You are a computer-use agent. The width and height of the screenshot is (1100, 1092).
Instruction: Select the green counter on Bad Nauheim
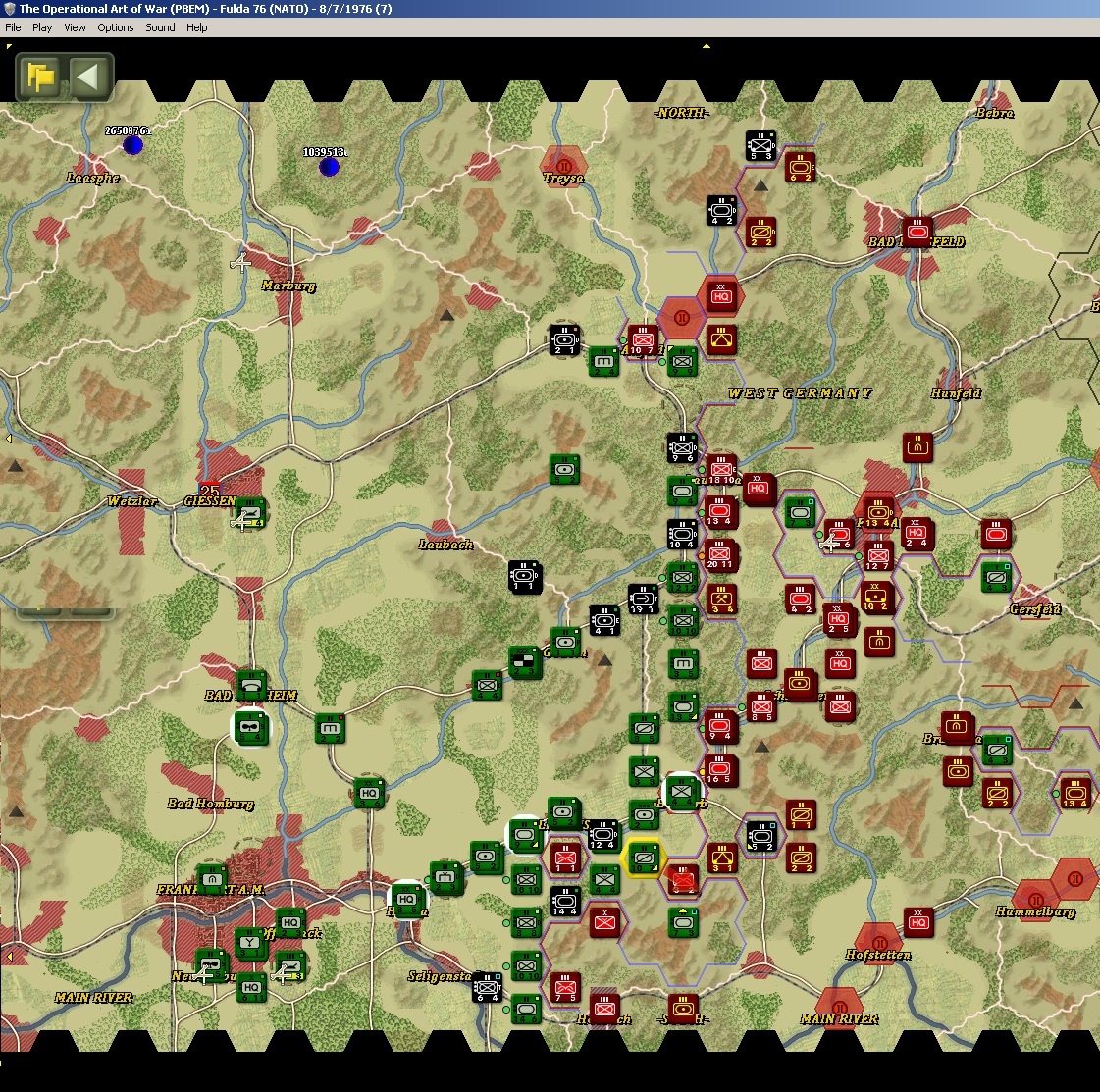click(251, 684)
